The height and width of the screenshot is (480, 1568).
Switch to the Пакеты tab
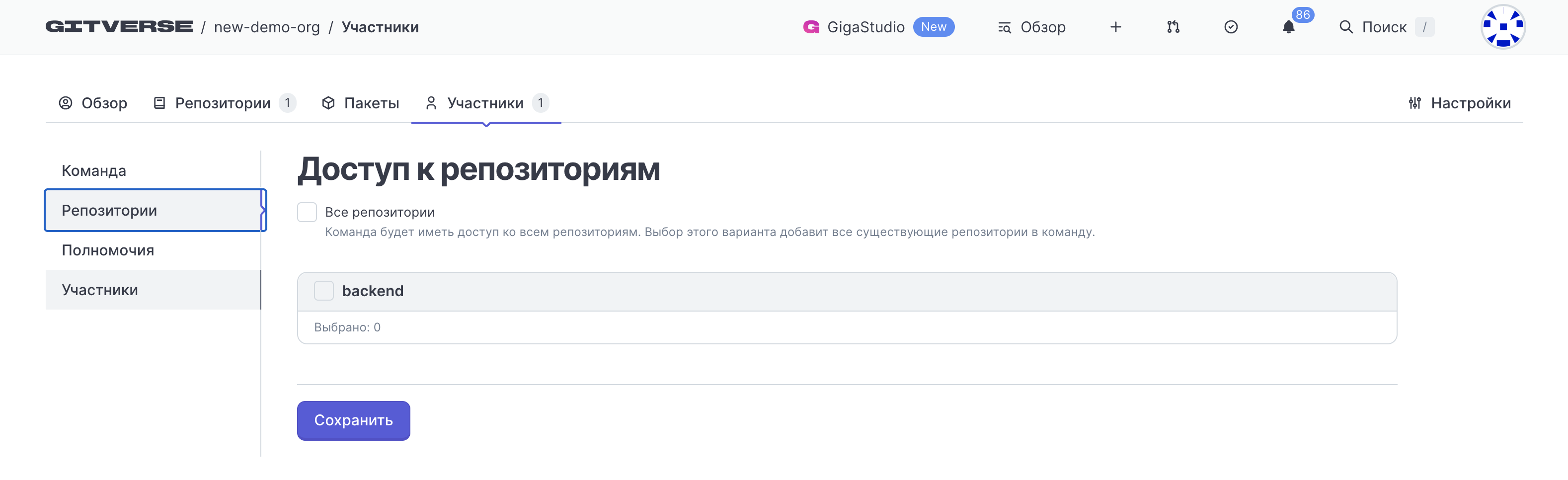click(x=360, y=103)
